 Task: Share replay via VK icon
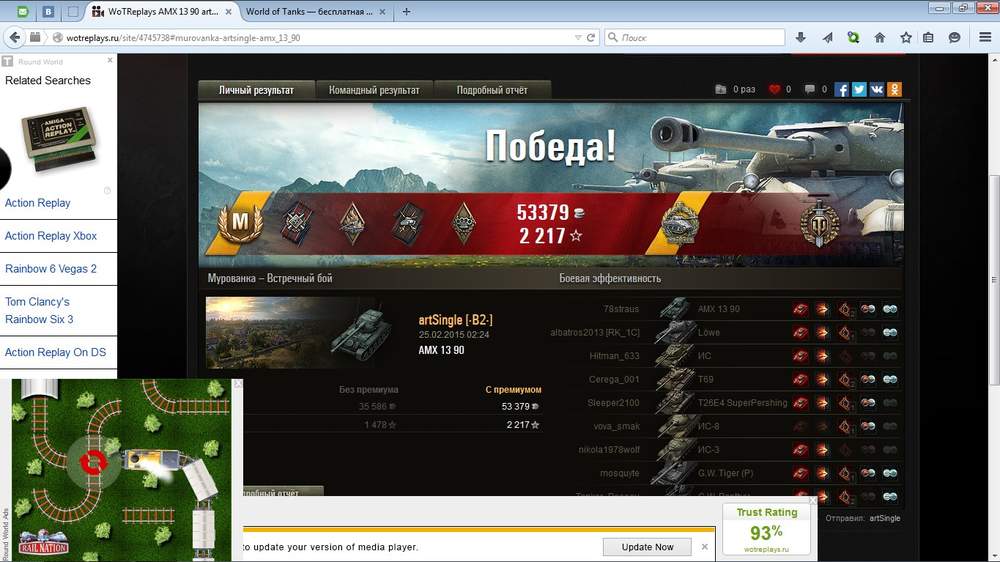tap(877, 90)
